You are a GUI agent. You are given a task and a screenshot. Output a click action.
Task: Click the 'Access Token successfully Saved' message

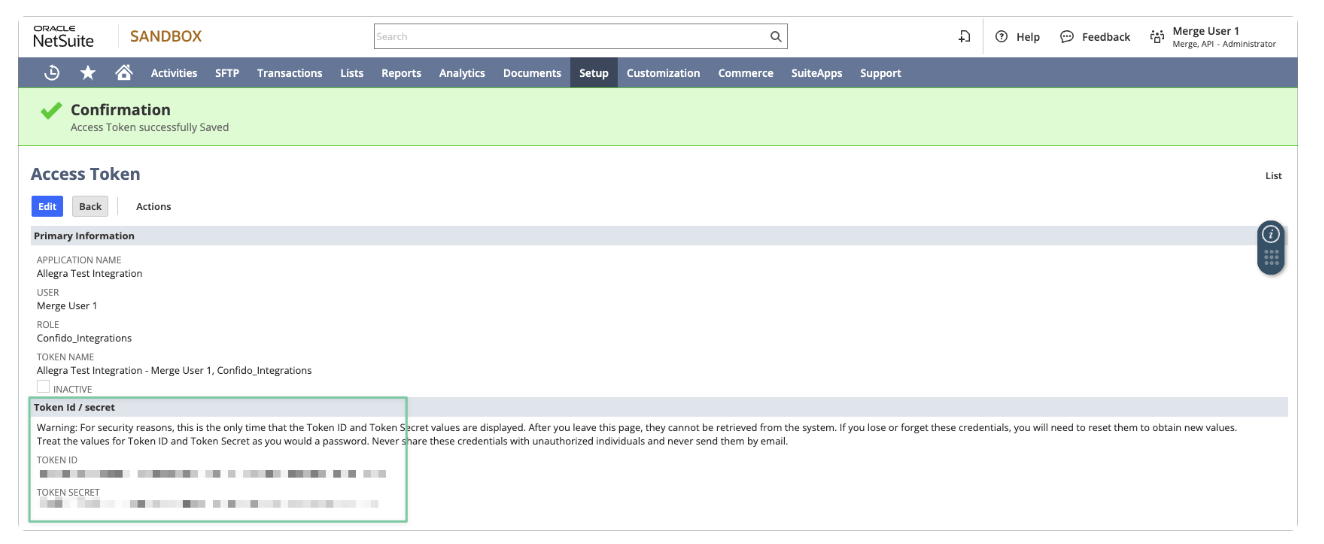[150, 128]
